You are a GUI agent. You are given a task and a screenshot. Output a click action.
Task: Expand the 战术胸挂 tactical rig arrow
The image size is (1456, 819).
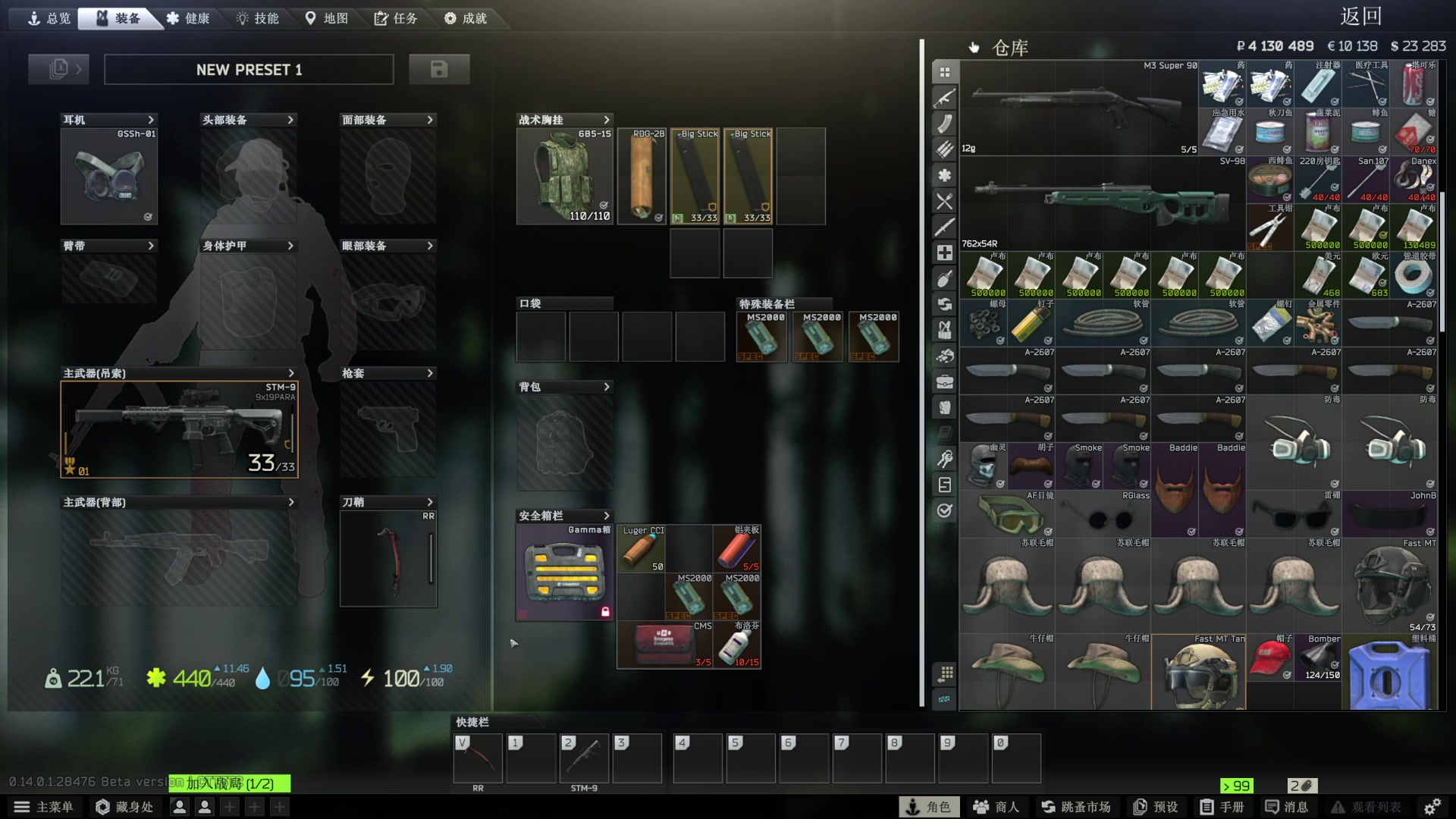click(607, 120)
